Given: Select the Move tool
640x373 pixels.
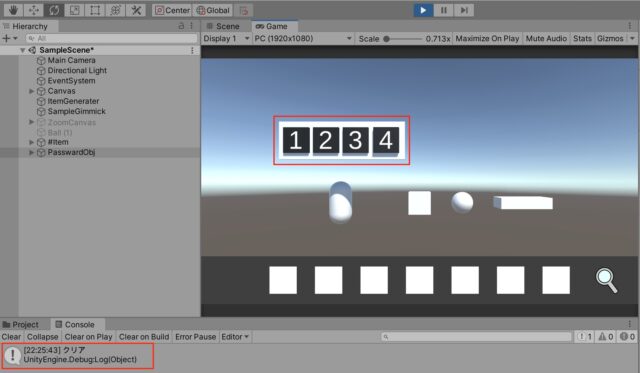Looking at the screenshot, I should 34,10.
